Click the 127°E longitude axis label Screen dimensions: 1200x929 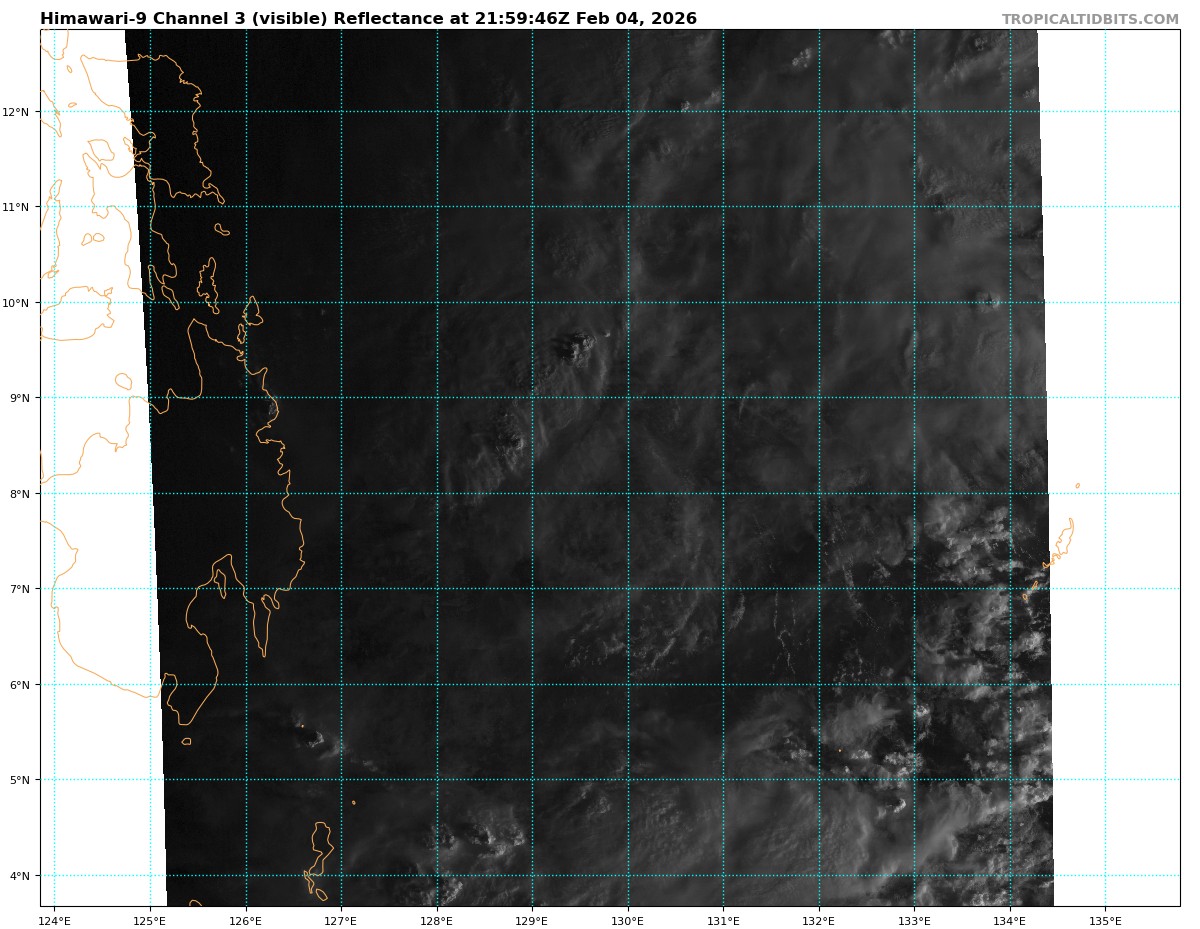tap(341, 921)
